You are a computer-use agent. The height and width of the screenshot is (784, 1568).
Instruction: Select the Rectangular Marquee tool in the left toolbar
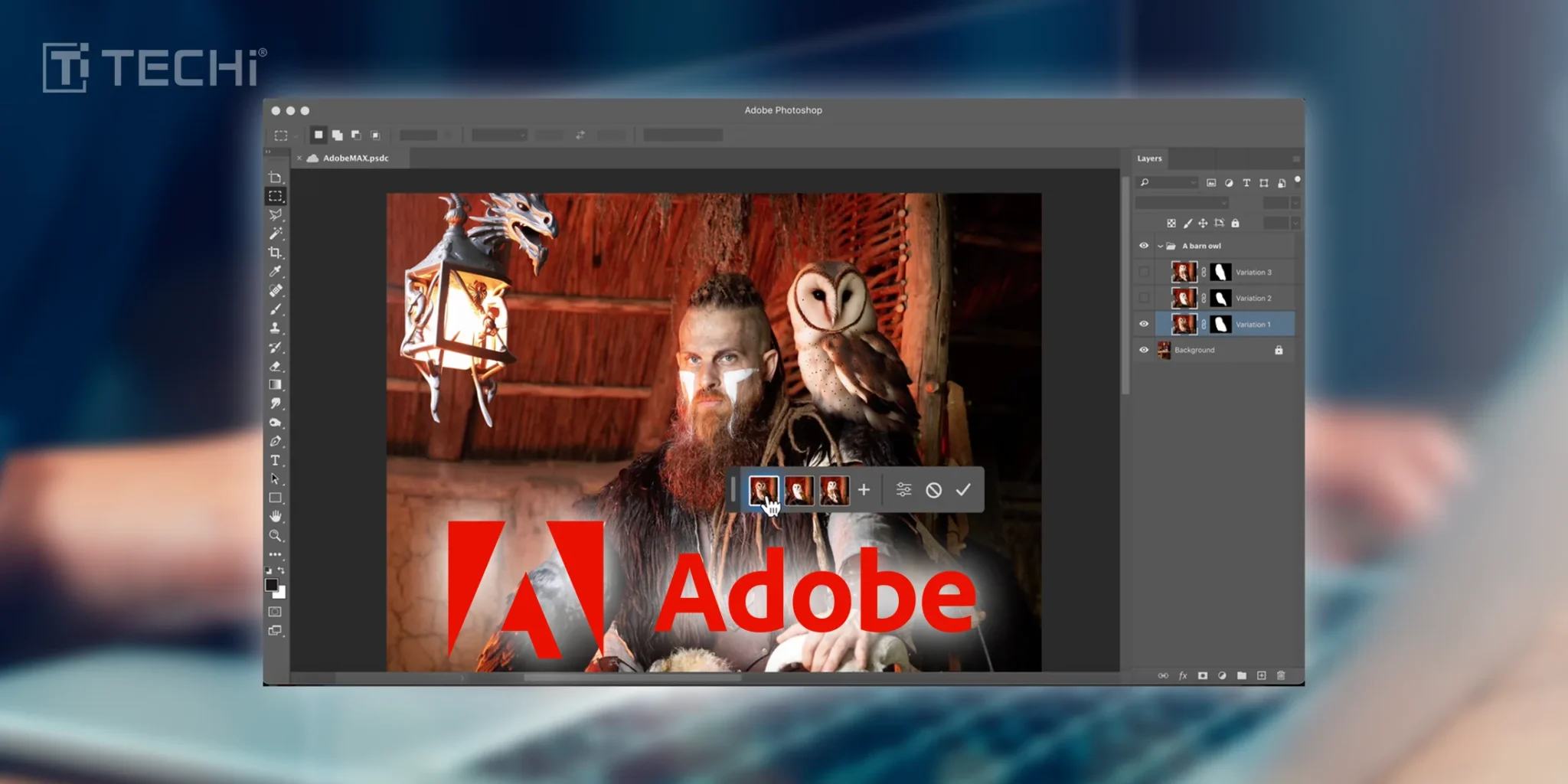pyautogui.click(x=276, y=196)
